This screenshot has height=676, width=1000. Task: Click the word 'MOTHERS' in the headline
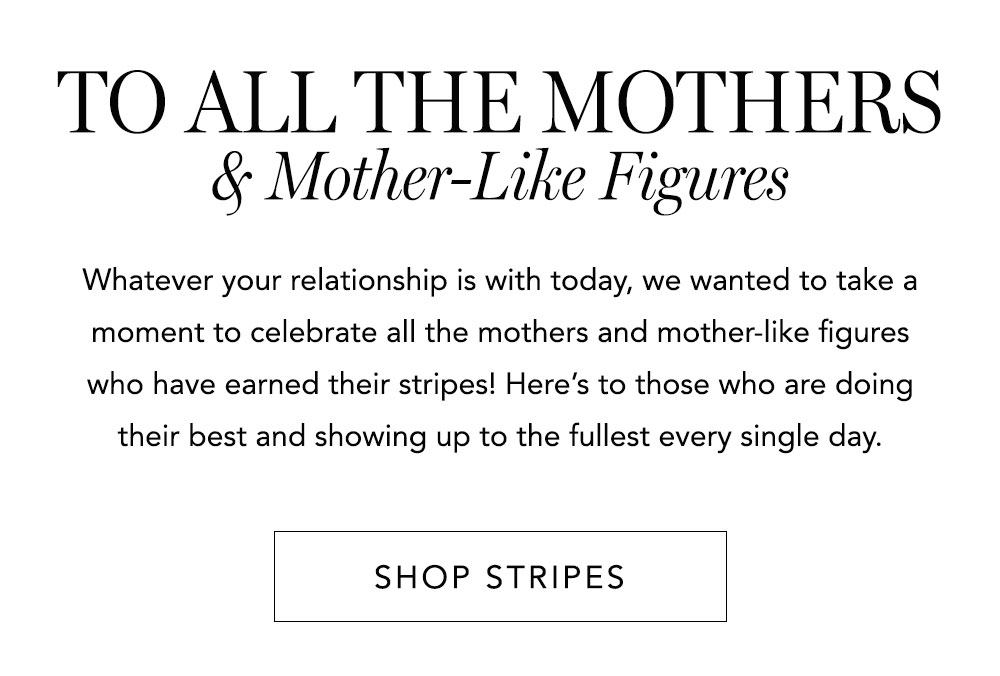point(743,101)
